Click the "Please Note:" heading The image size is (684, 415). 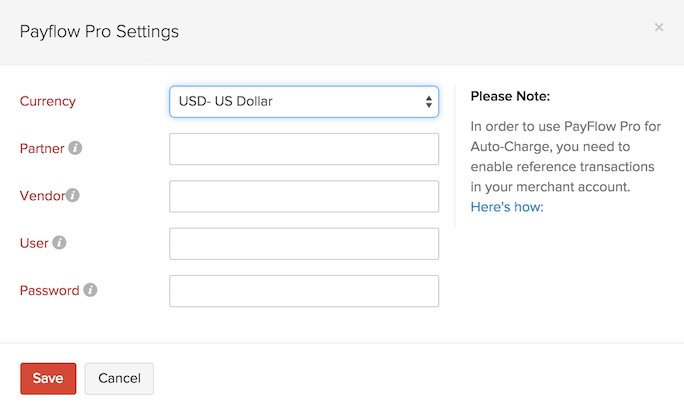tap(510, 97)
